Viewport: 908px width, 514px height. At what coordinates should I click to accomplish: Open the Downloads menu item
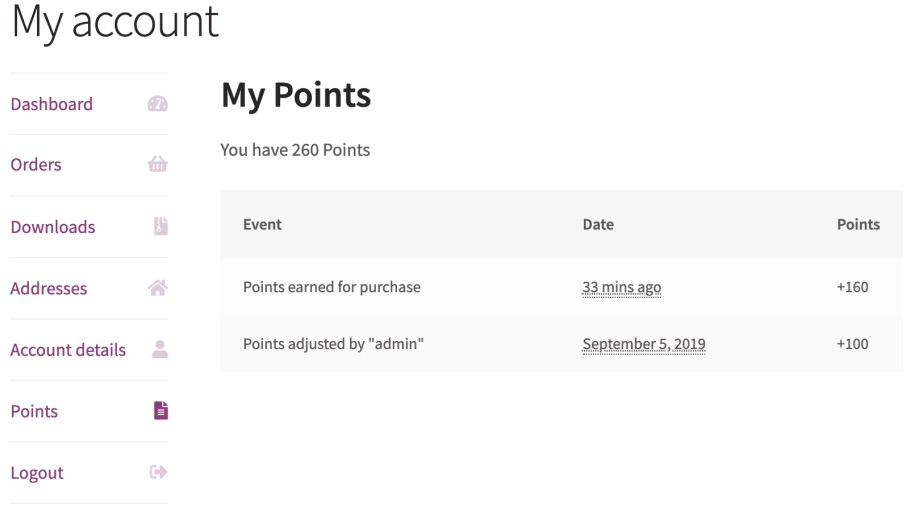click(53, 227)
